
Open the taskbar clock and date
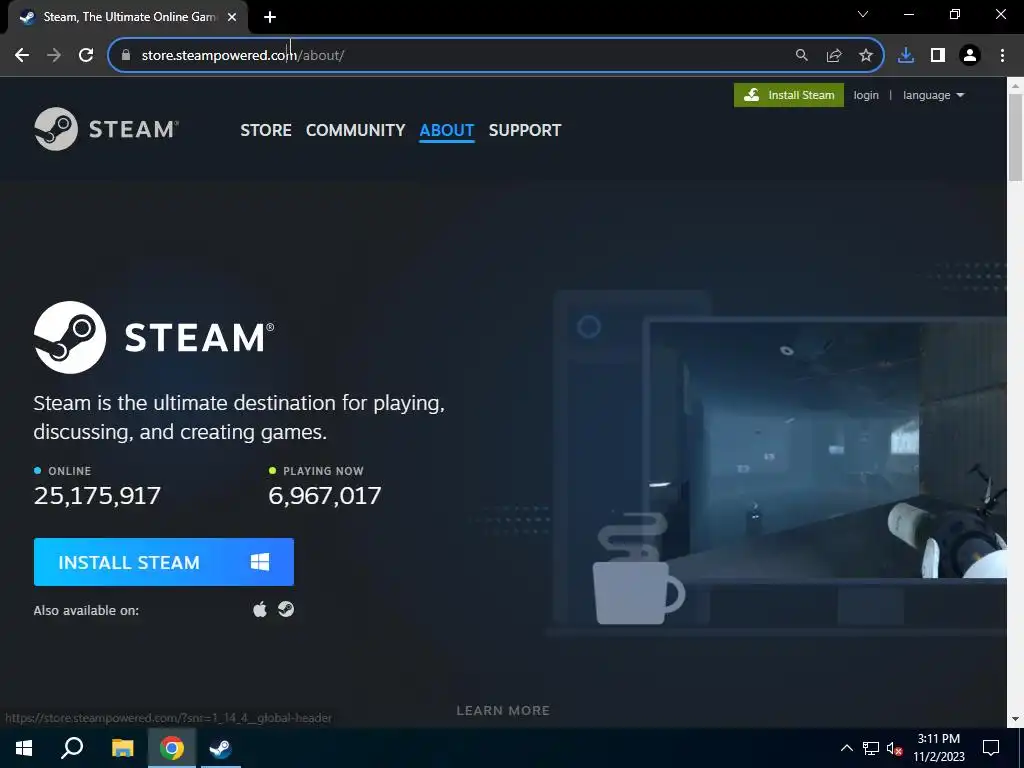coord(939,748)
